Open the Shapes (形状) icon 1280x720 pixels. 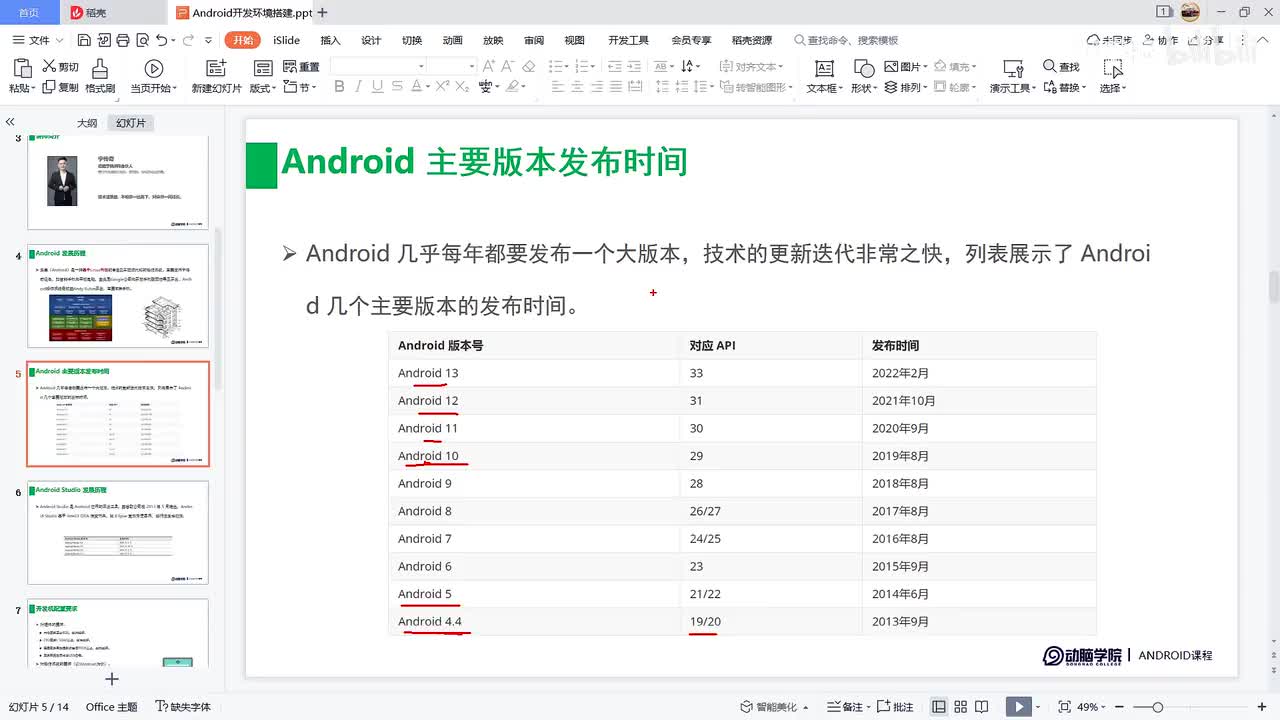click(864, 68)
